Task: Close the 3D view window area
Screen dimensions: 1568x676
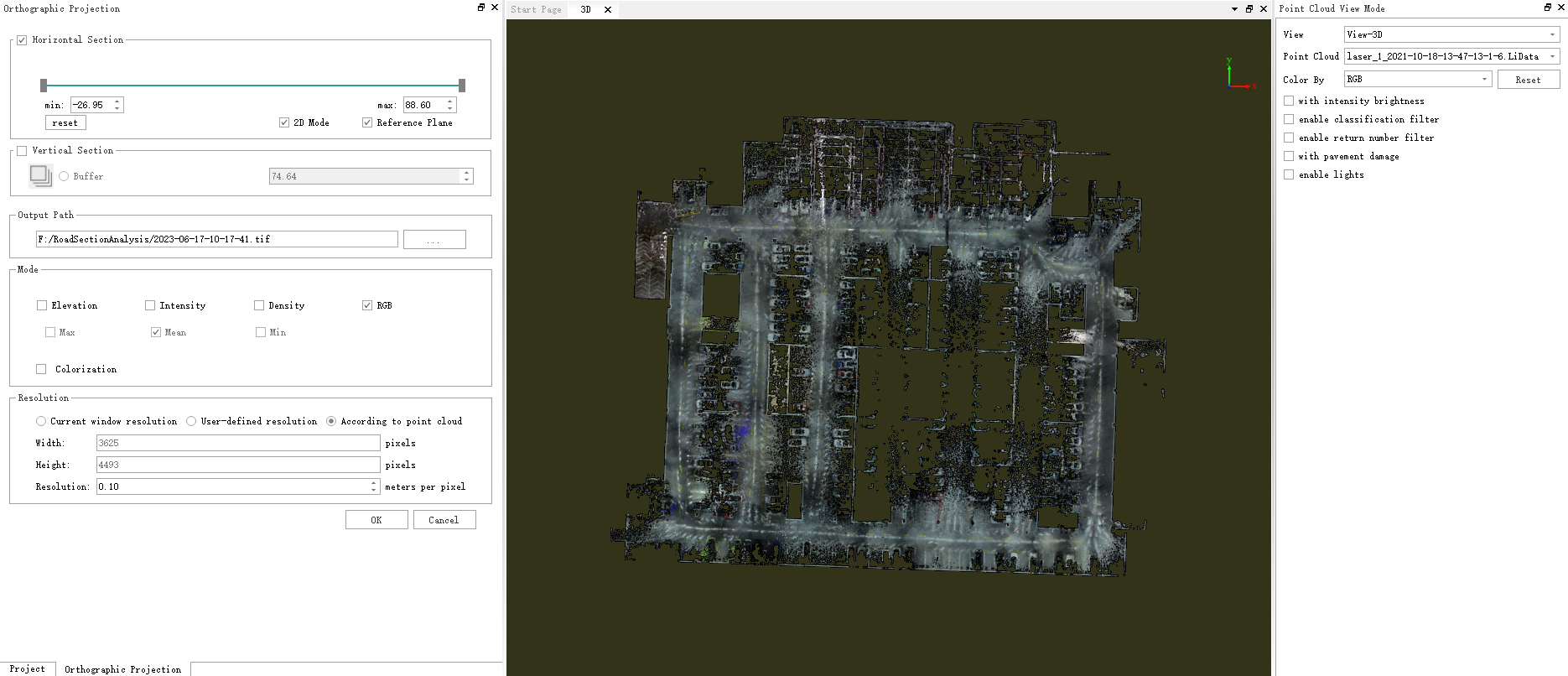Action: pos(1264,9)
